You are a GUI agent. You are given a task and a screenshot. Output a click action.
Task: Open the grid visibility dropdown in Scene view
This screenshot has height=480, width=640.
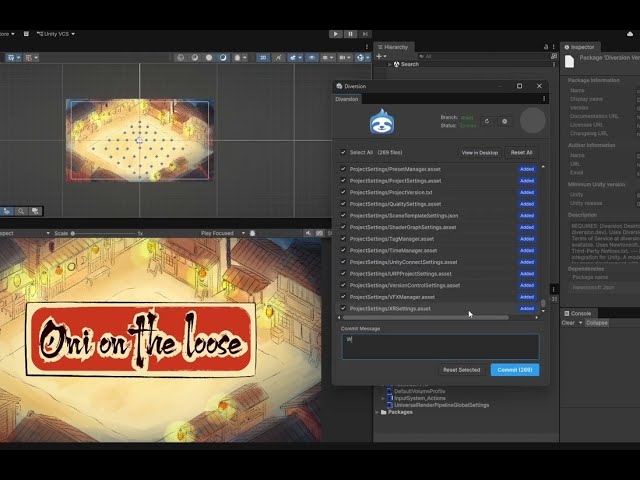(13, 58)
